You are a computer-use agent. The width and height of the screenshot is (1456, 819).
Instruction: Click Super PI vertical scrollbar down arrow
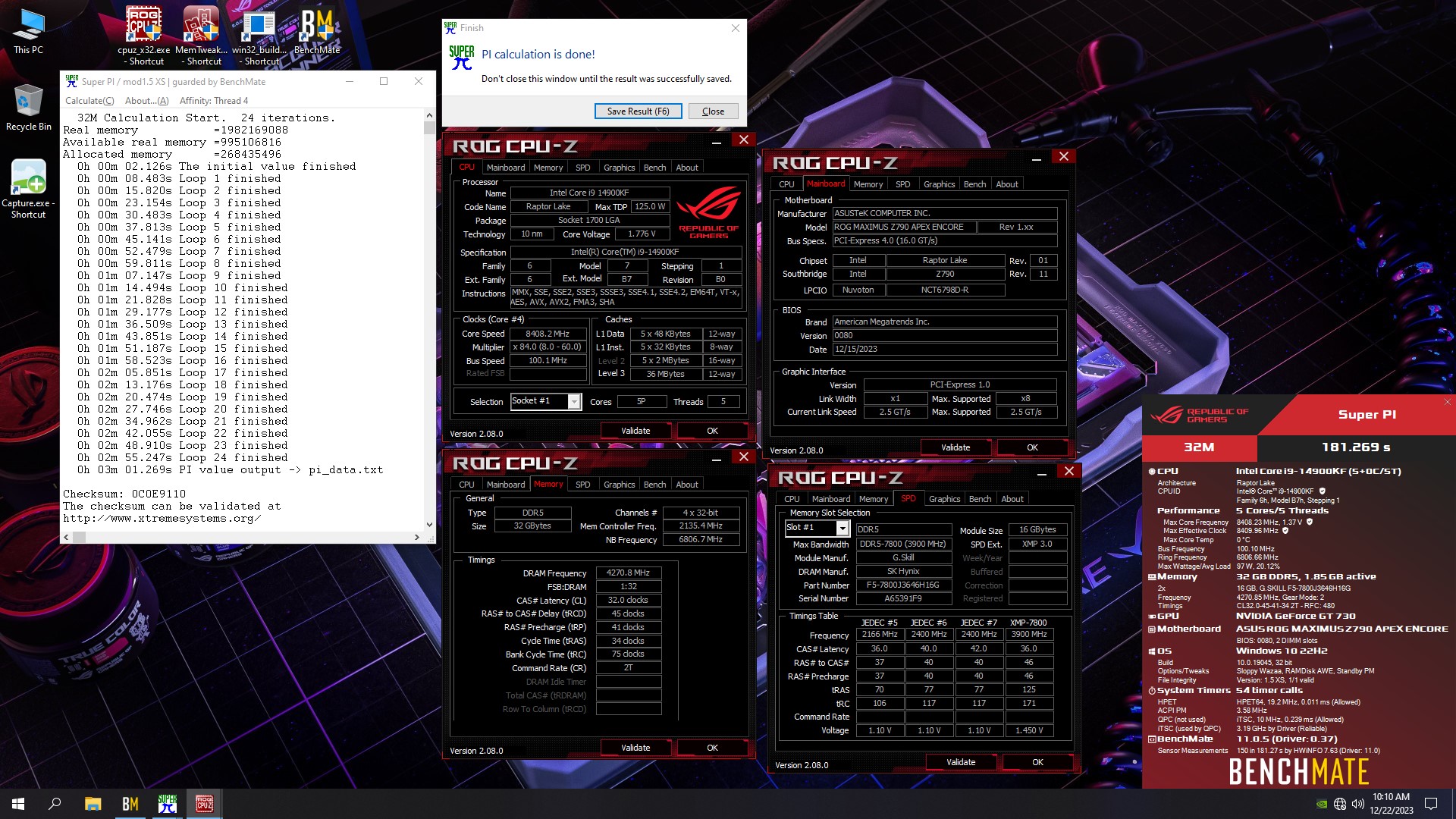click(429, 524)
